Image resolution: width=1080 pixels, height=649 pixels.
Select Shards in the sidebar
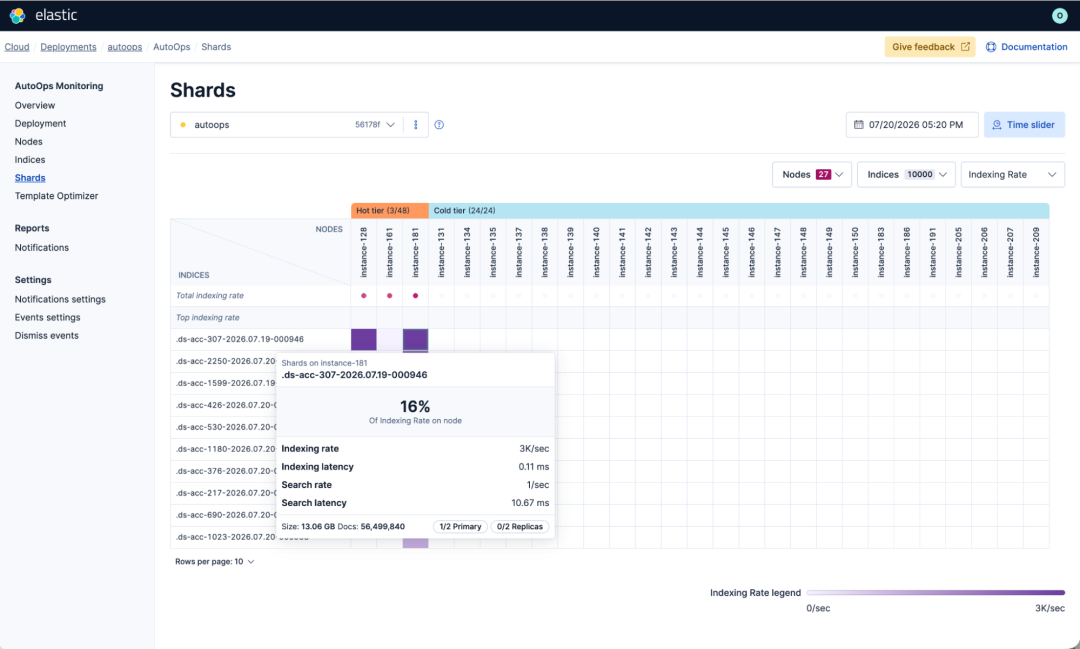[30, 178]
